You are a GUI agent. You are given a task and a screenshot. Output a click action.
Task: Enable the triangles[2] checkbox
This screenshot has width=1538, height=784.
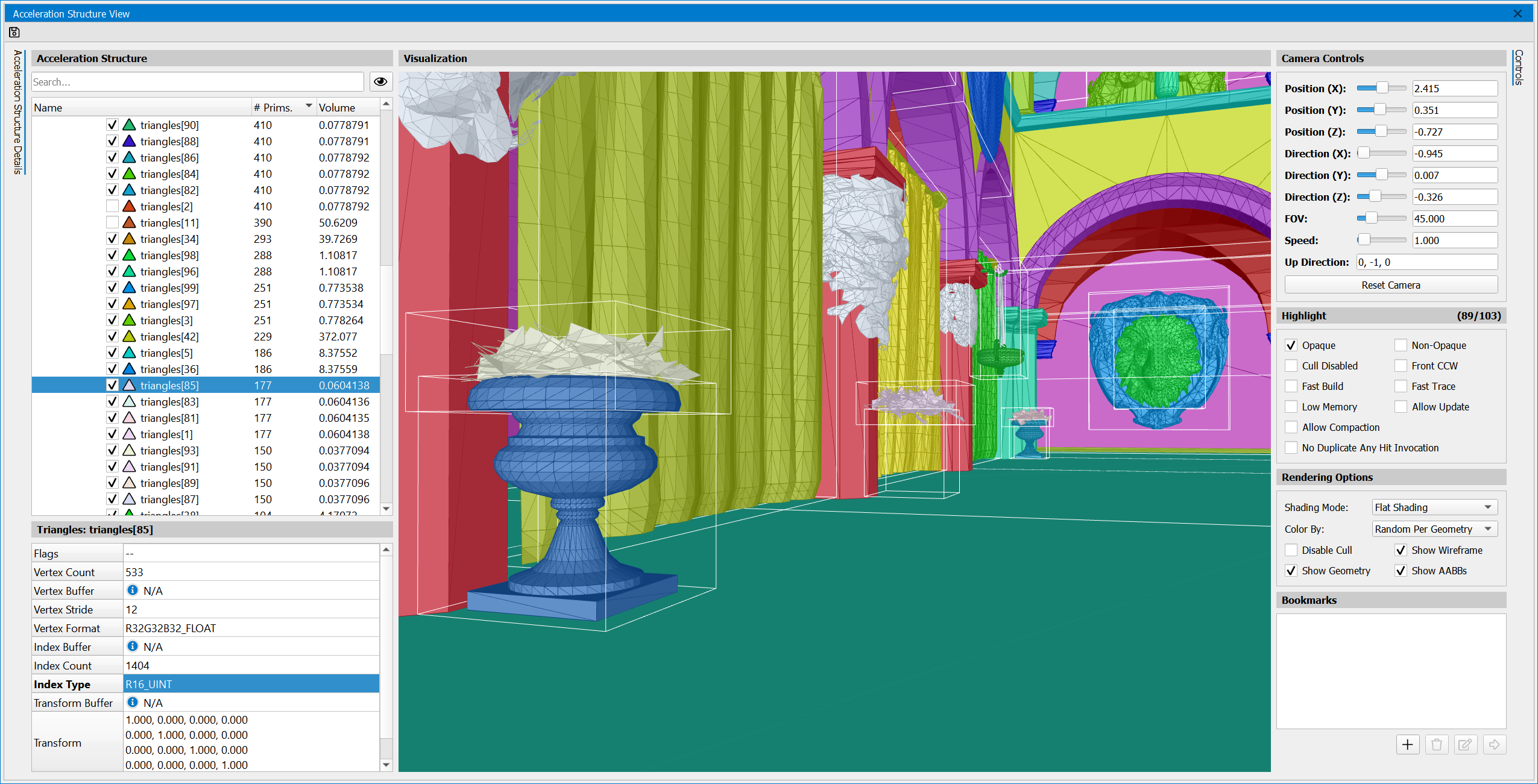pos(112,206)
